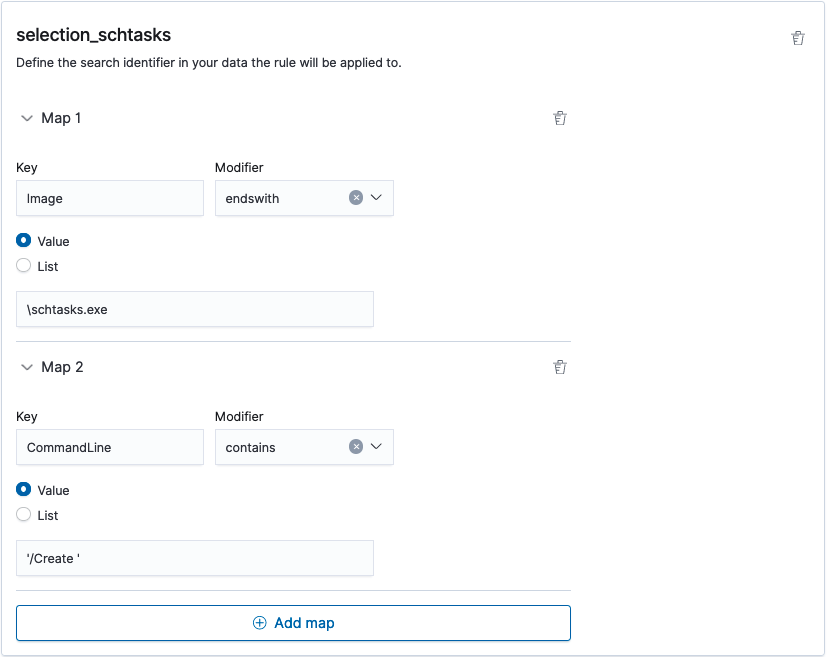Edit the Key field containing CommandLine
The height and width of the screenshot is (657, 828).
pos(109,447)
